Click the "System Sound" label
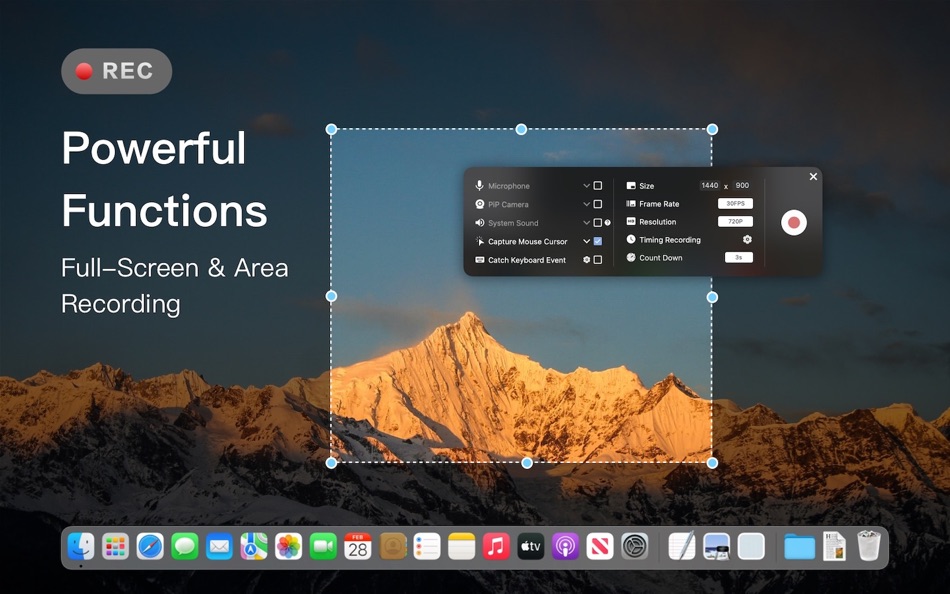 (x=513, y=223)
